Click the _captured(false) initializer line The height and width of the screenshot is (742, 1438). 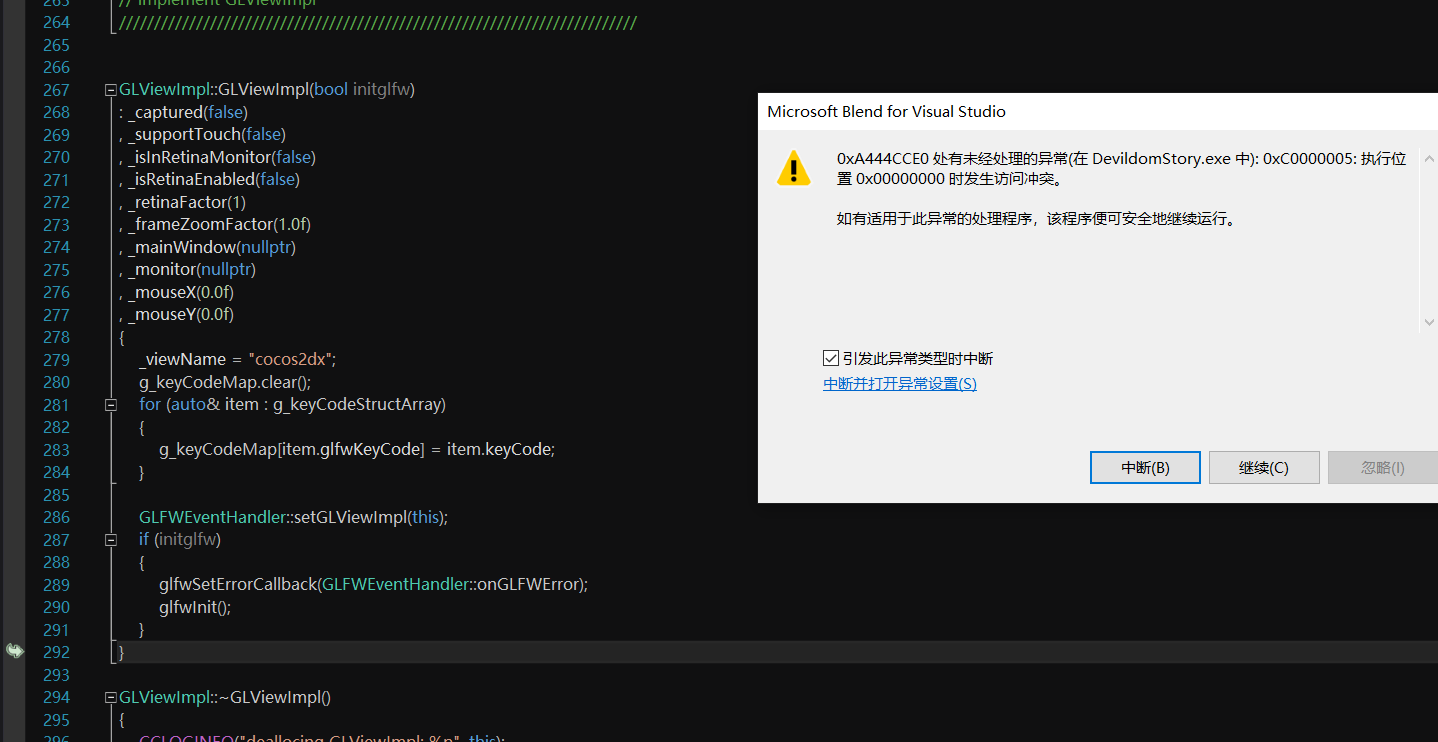pyautogui.click(x=183, y=112)
